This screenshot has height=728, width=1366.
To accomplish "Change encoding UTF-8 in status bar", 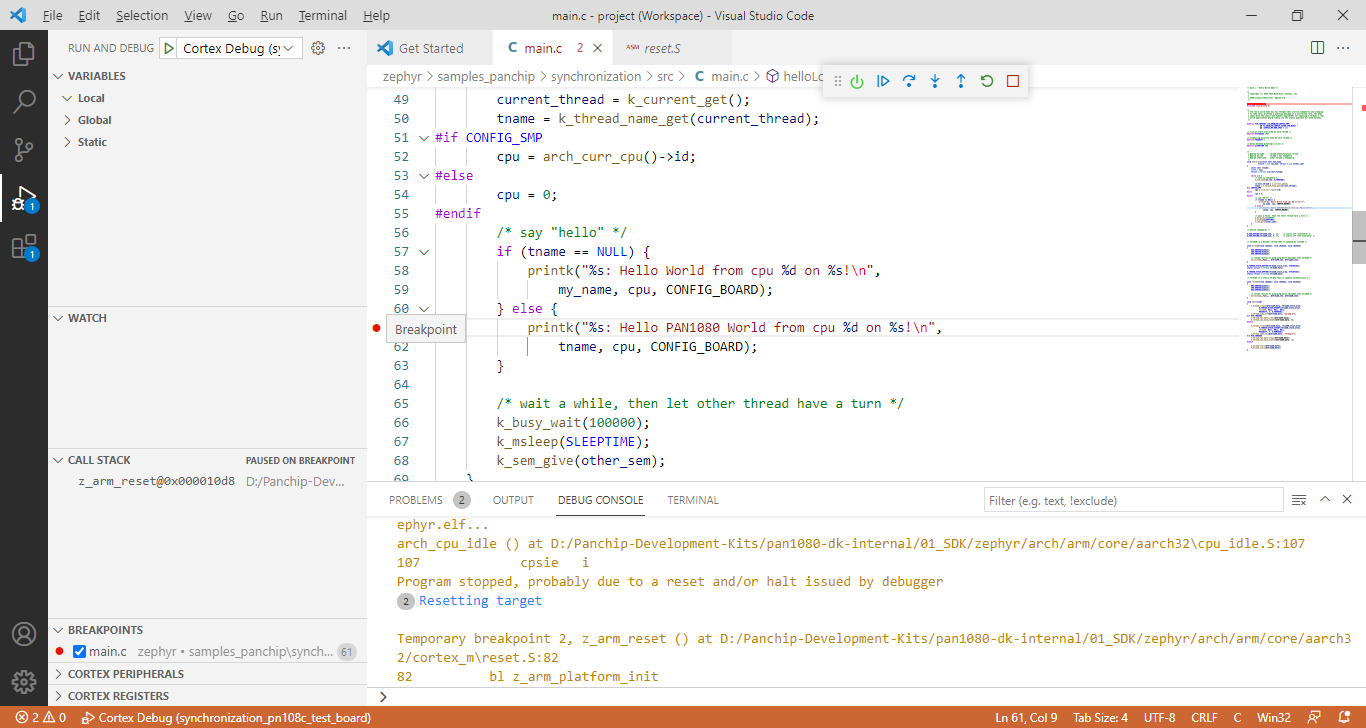I will pos(1159,718).
